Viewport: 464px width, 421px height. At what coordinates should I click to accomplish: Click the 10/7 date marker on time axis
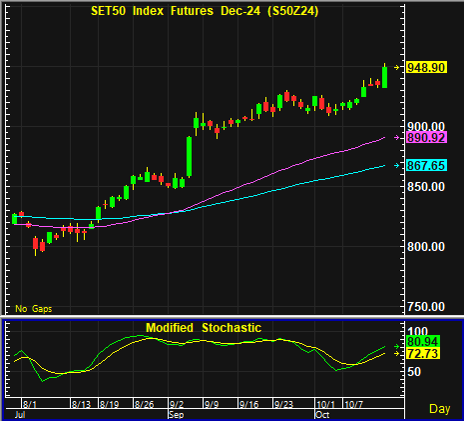[353, 404]
